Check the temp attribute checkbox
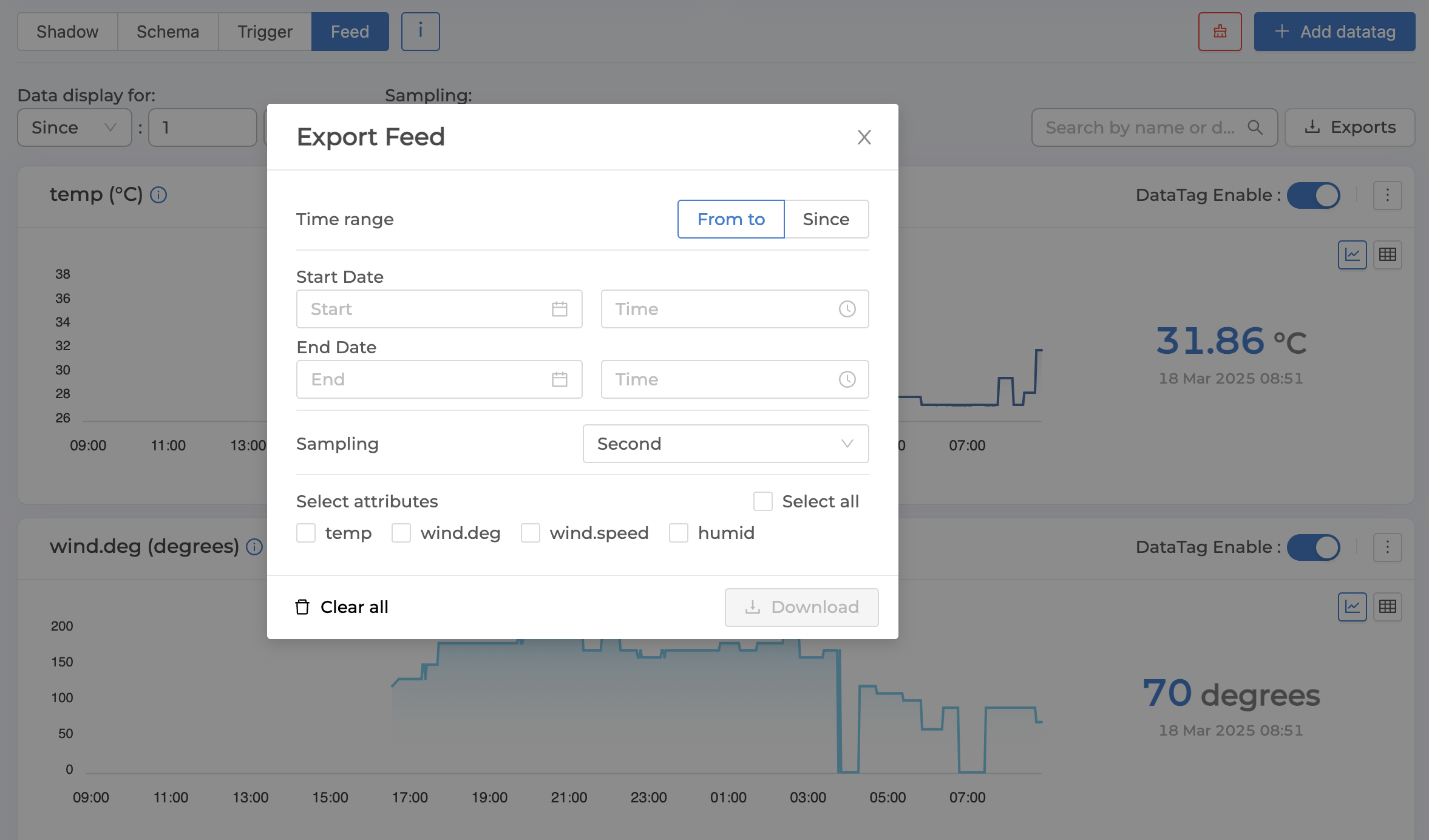 coord(306,533)
